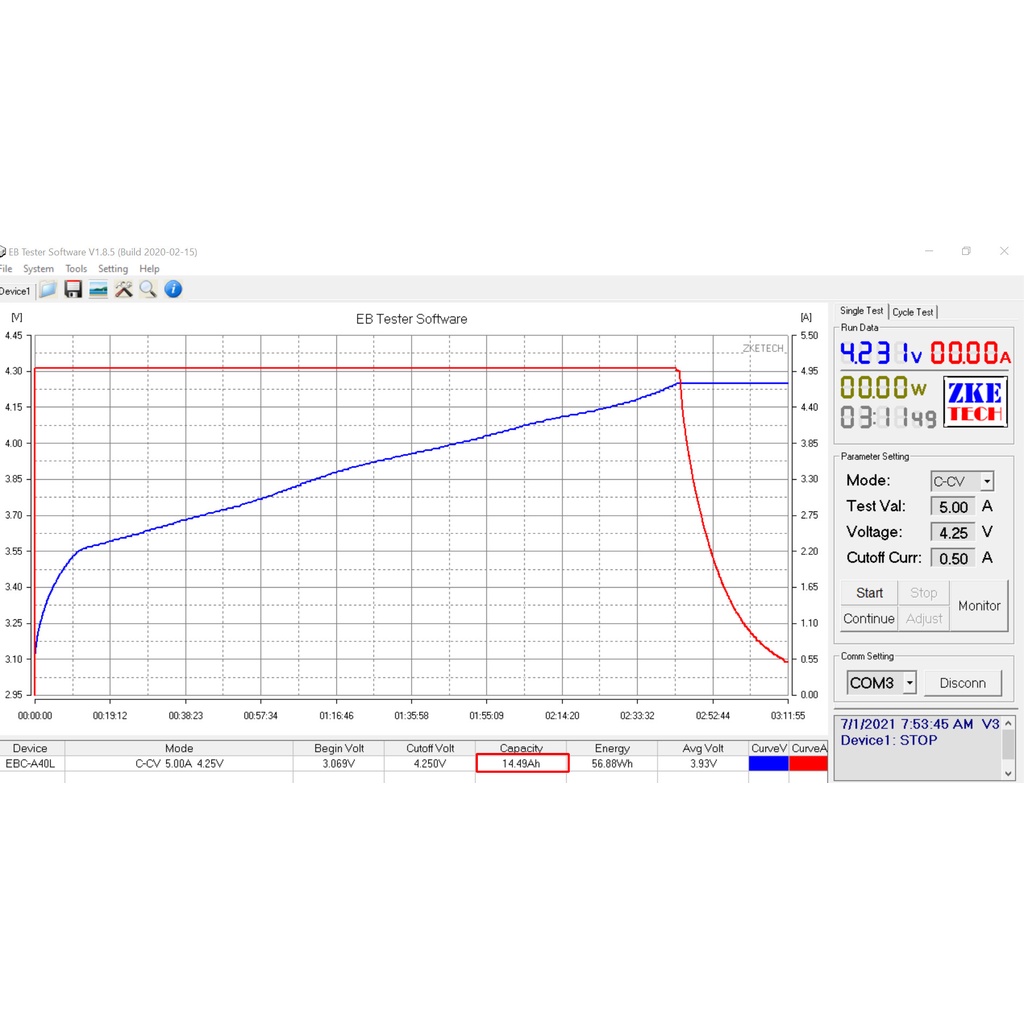Switch to the Cycle Test tab

tap(912, 312)
